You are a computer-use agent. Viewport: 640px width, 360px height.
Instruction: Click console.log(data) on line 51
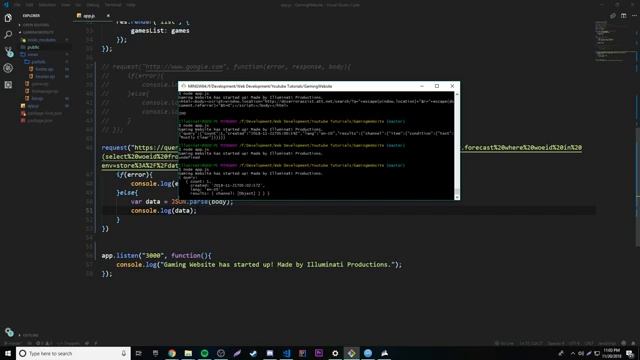(x=164, y=211)
